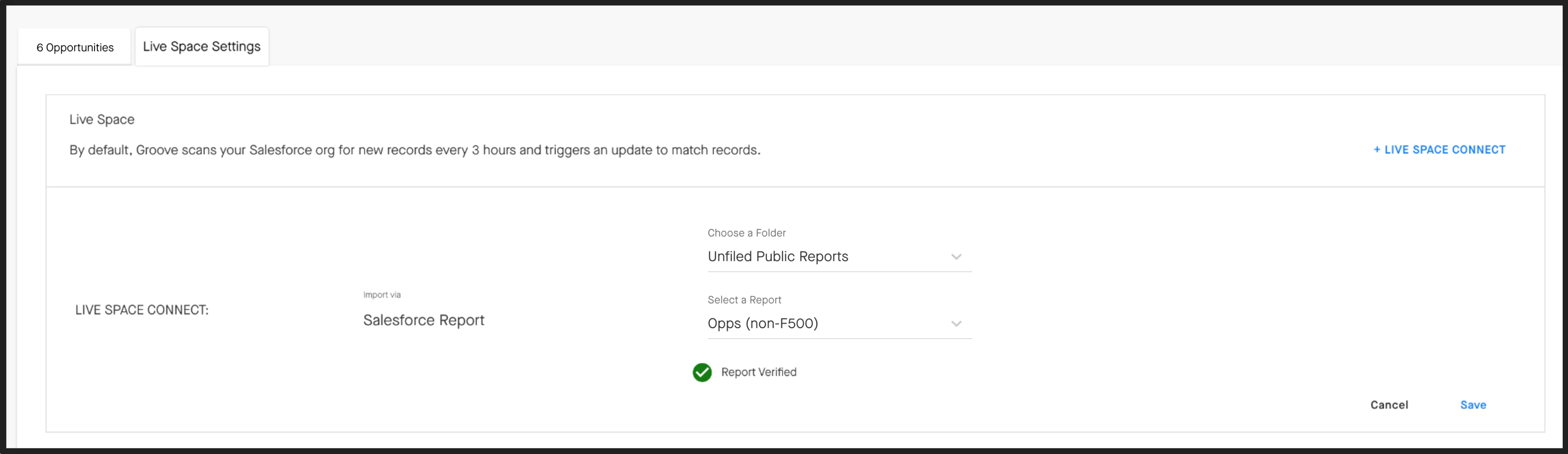Open the Live Space Settings tab
Screen dimensions: 1568x454
click(201, 47)
